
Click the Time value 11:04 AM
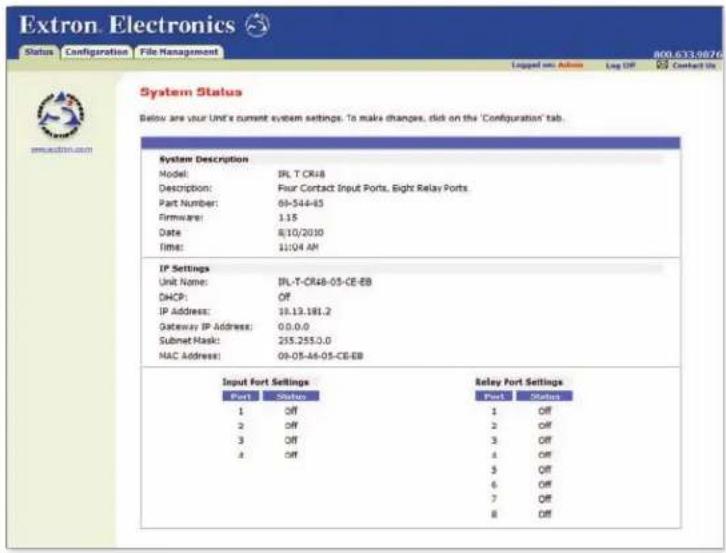click(x=298, y=247)
